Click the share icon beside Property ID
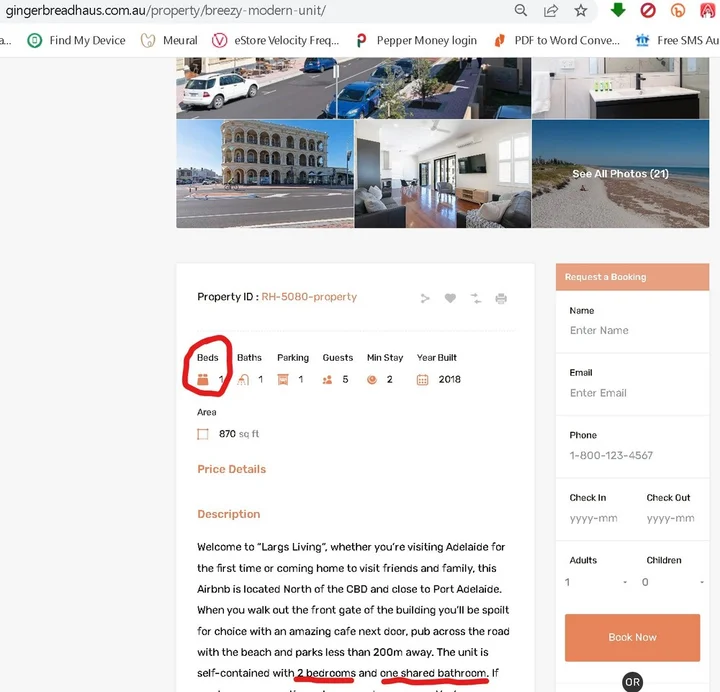This screenshot has height=692, width=720. (425, 298)
